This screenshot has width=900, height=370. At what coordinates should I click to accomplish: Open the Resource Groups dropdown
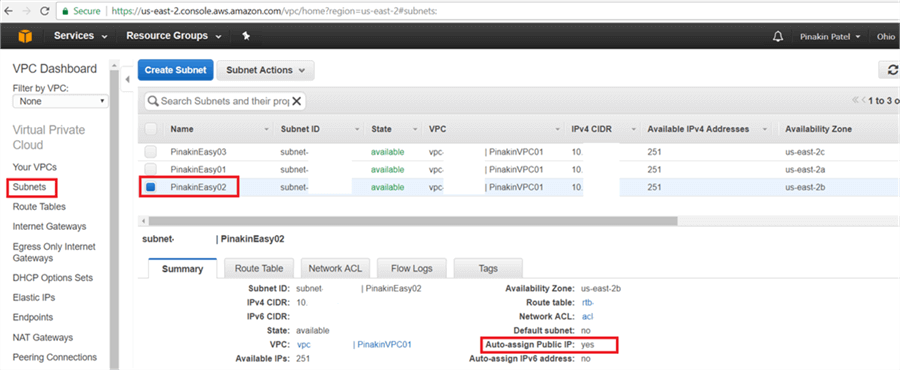(174, 36)
